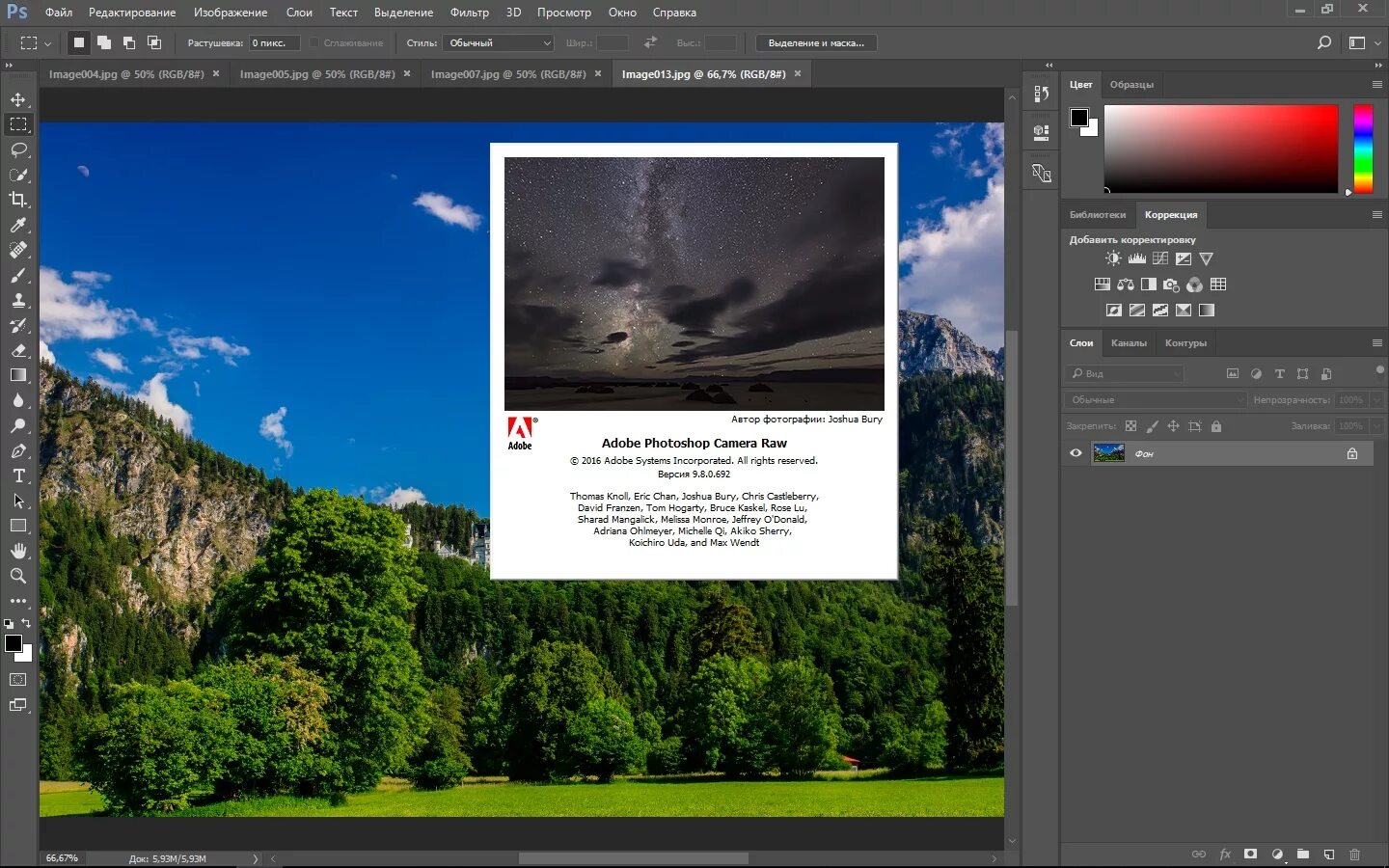
Task: Choose Subtract from selection mode
Action: point(129,42)
